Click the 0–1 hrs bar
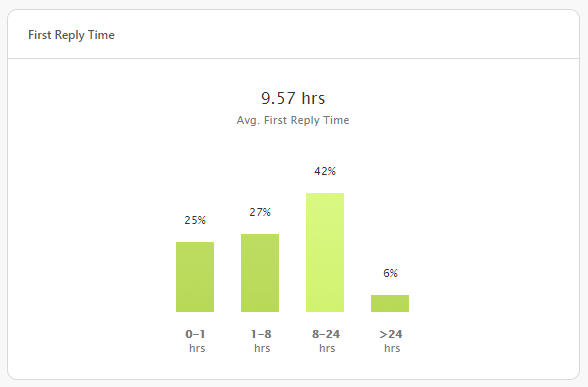The image size is (588, 387). click(x=195, y=277)
